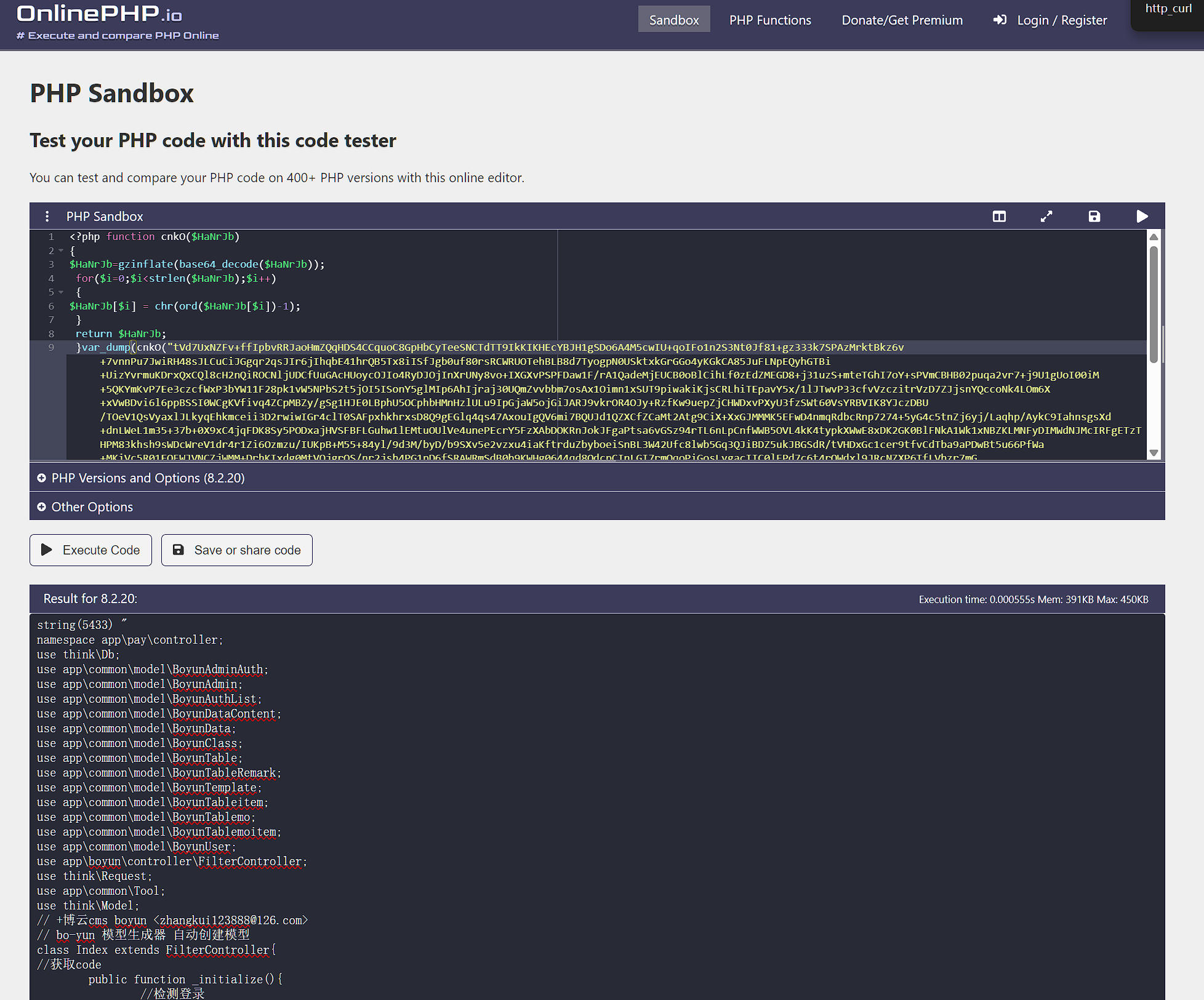Viewport: 1204px width, 1000px height.
Task: Open PHP Functions page
Action: pyautogui.click(x=770, y=20)
